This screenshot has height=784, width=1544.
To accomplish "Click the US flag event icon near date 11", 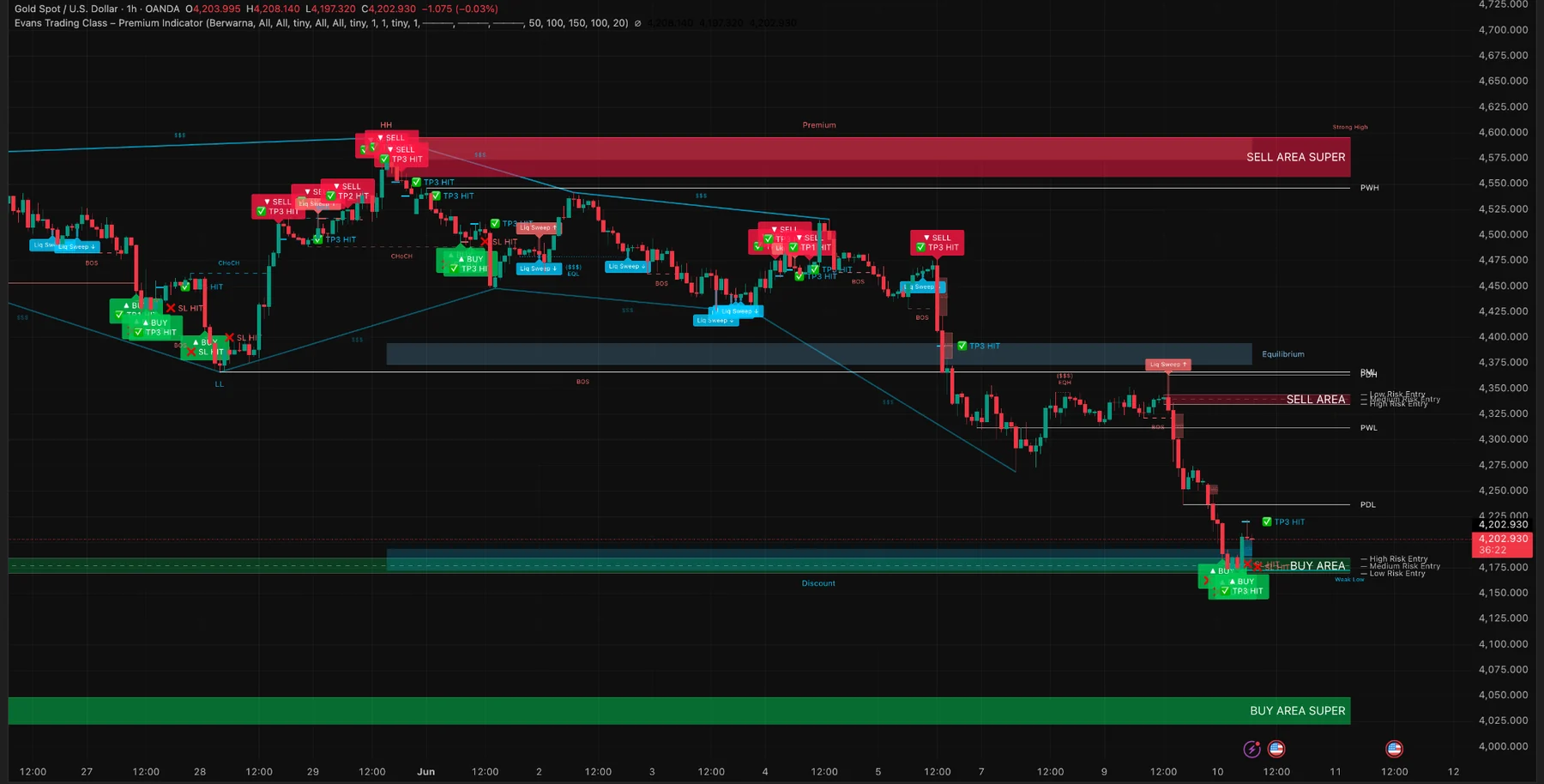I will click(x=1394, y=749).
